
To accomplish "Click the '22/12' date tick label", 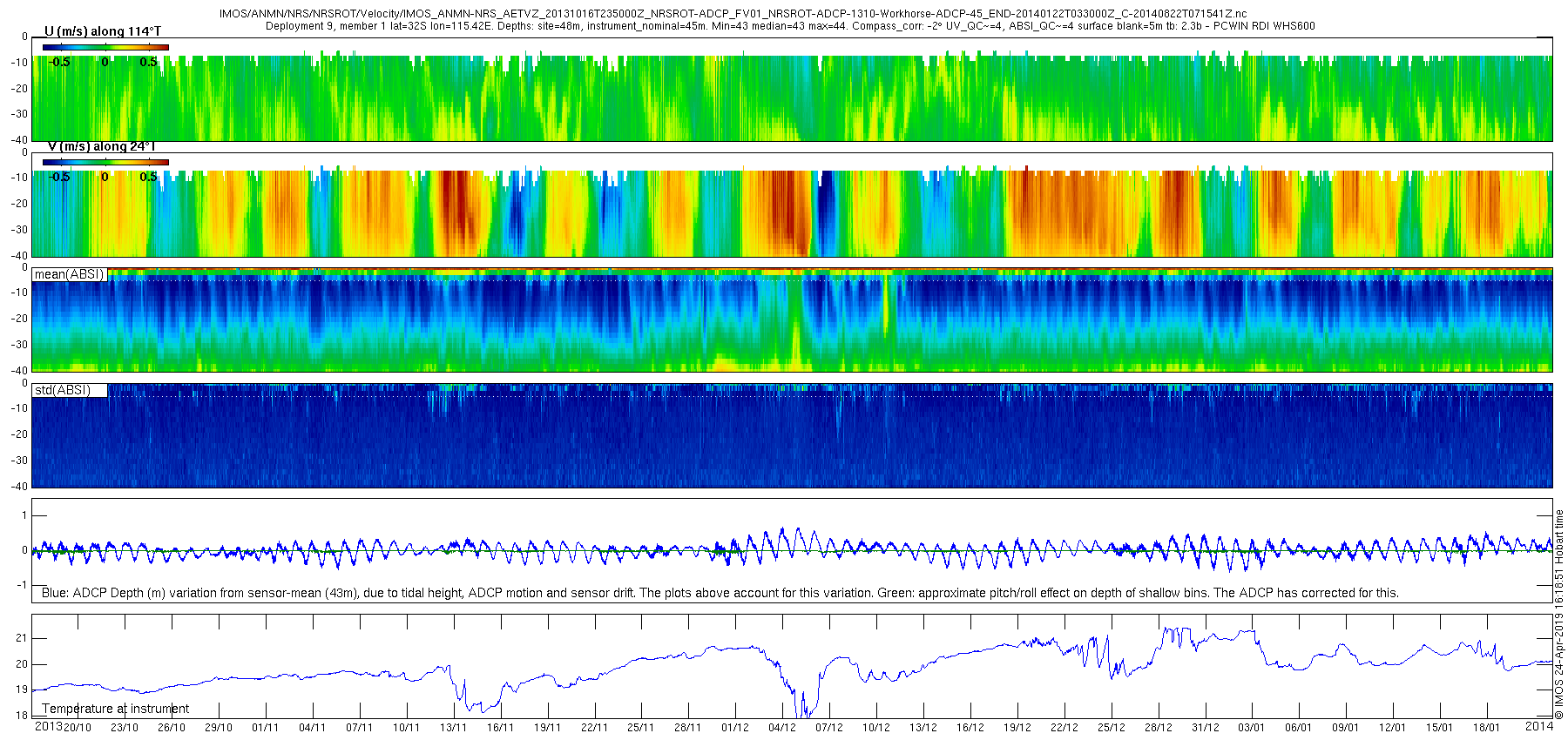I will click(1064, 728).
